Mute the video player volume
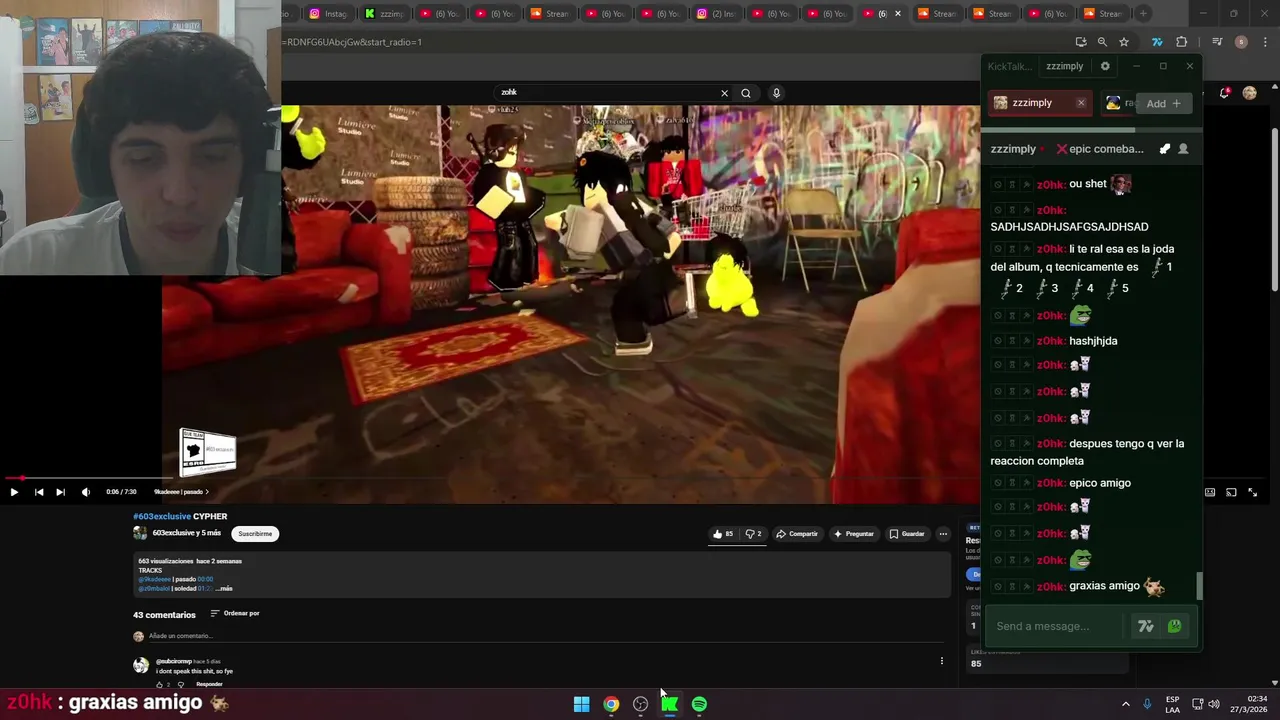 pos(85,492)
